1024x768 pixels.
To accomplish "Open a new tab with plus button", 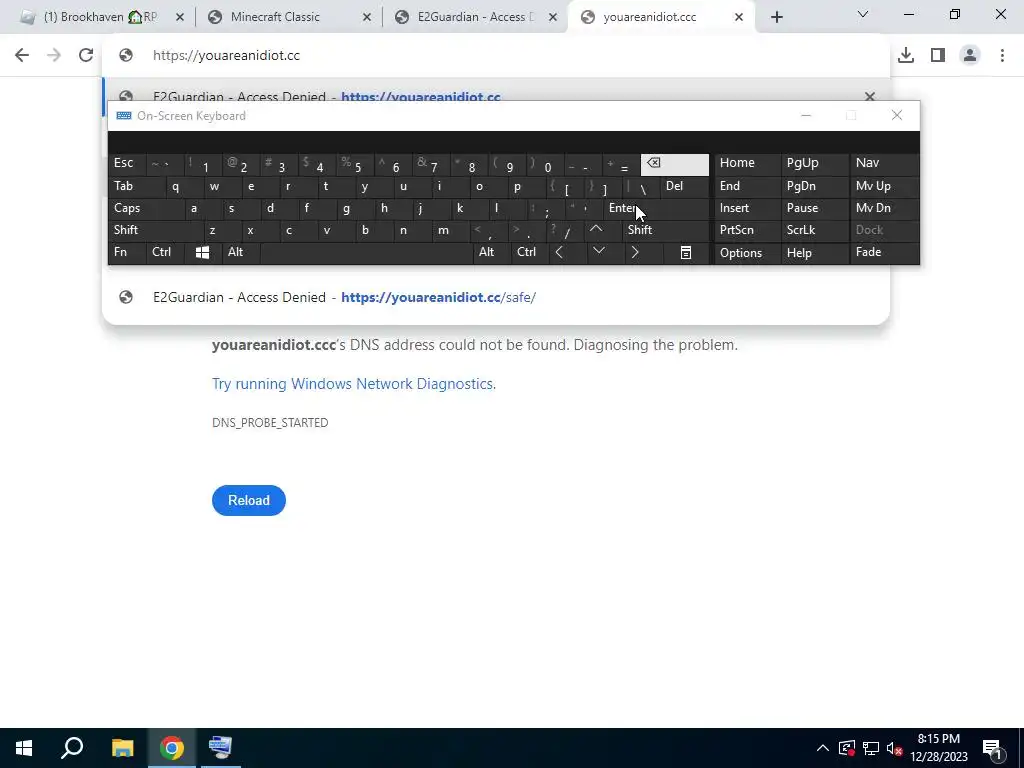I will click(x=776, y=18).
